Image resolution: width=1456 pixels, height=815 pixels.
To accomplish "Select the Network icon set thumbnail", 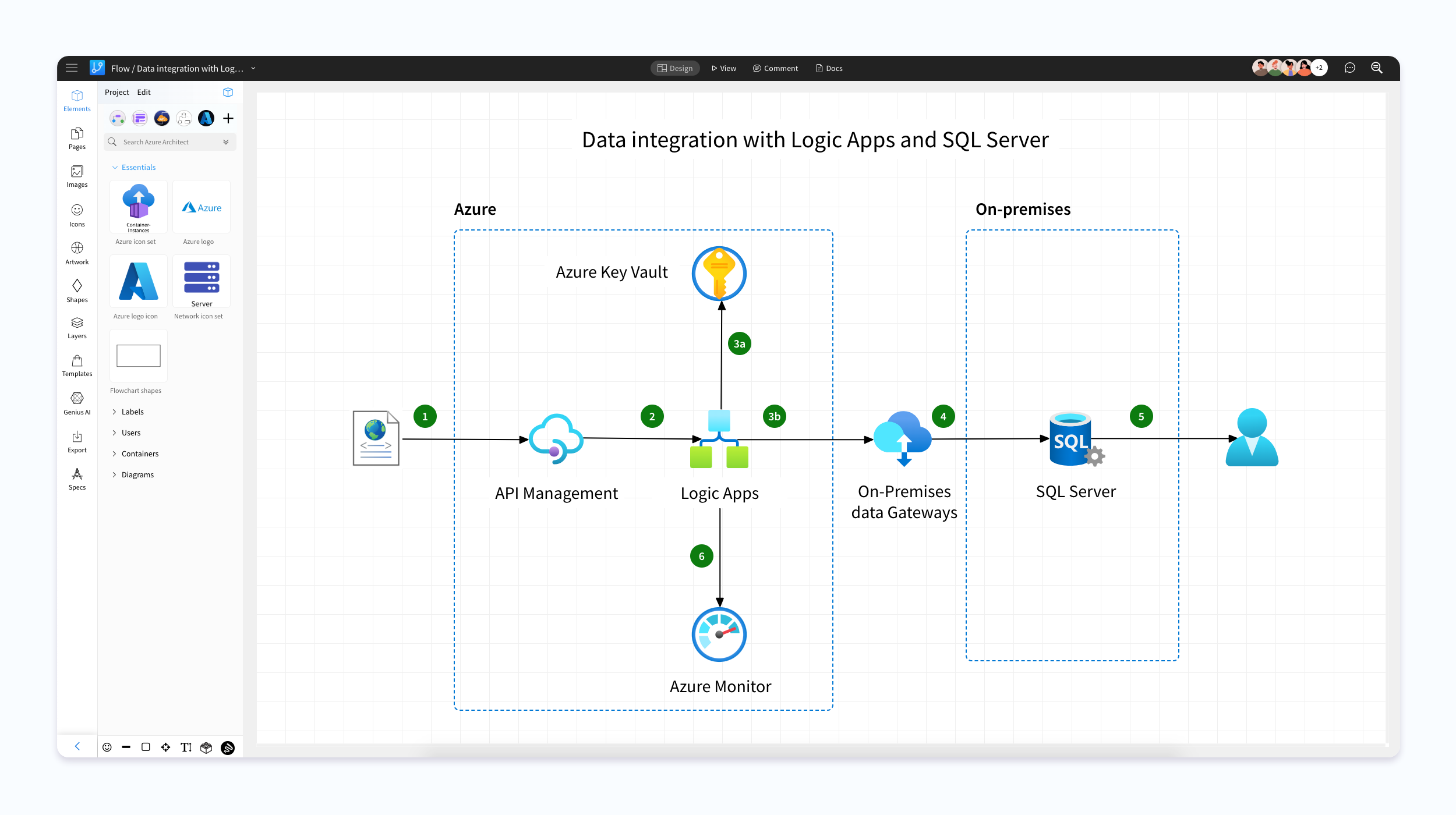I will pyautogui.click(x=202, y=281).
